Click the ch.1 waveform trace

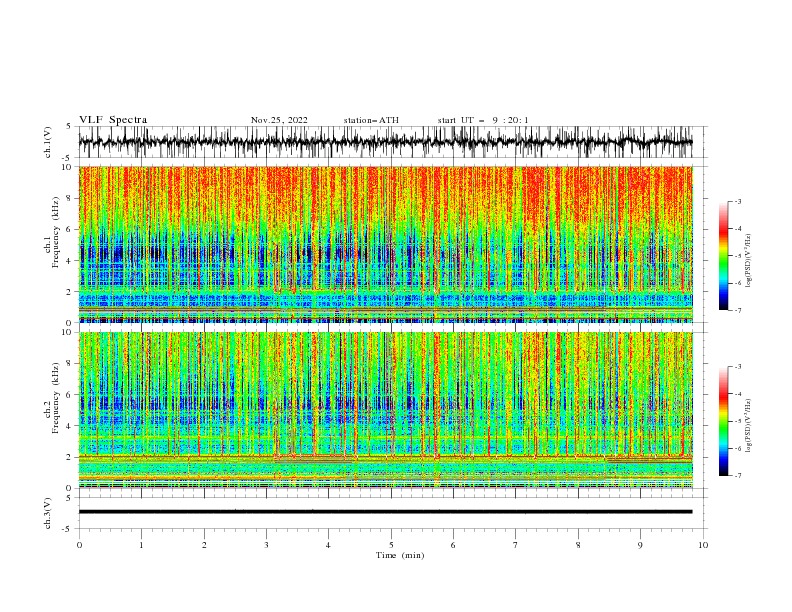tap(385, 142)
